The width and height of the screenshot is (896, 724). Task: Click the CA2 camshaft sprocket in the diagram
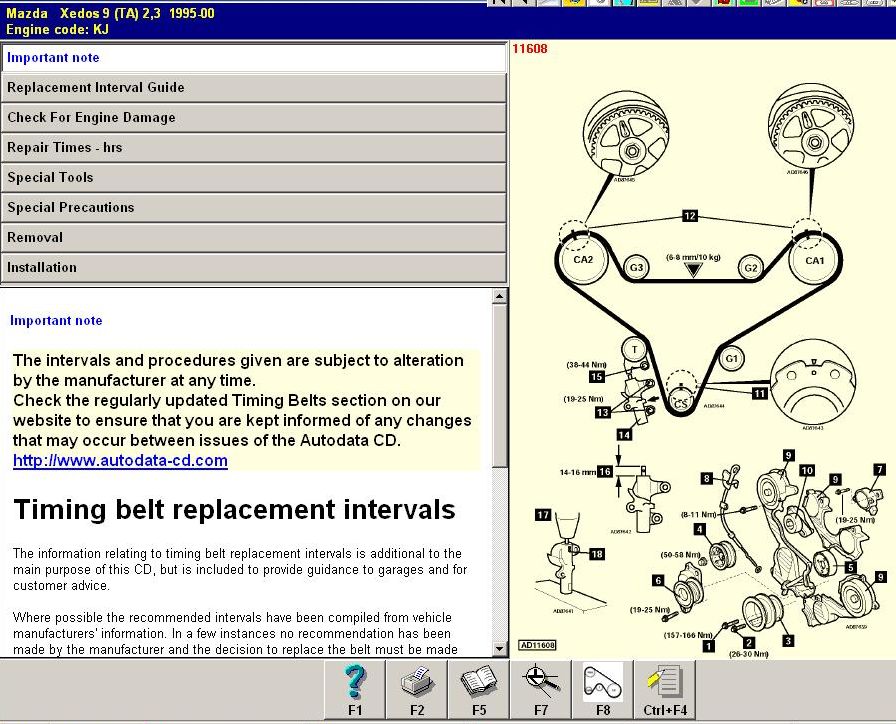(x=583, y=260)
